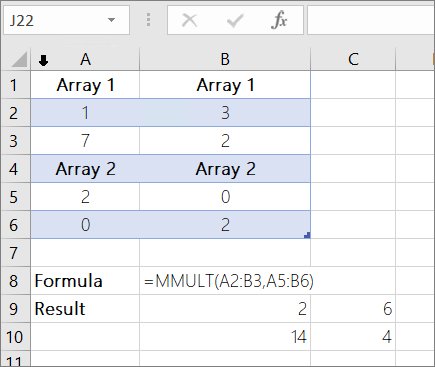Select row 6 header
The width and height of the screenshot is (435, 367).
(15, 225)
